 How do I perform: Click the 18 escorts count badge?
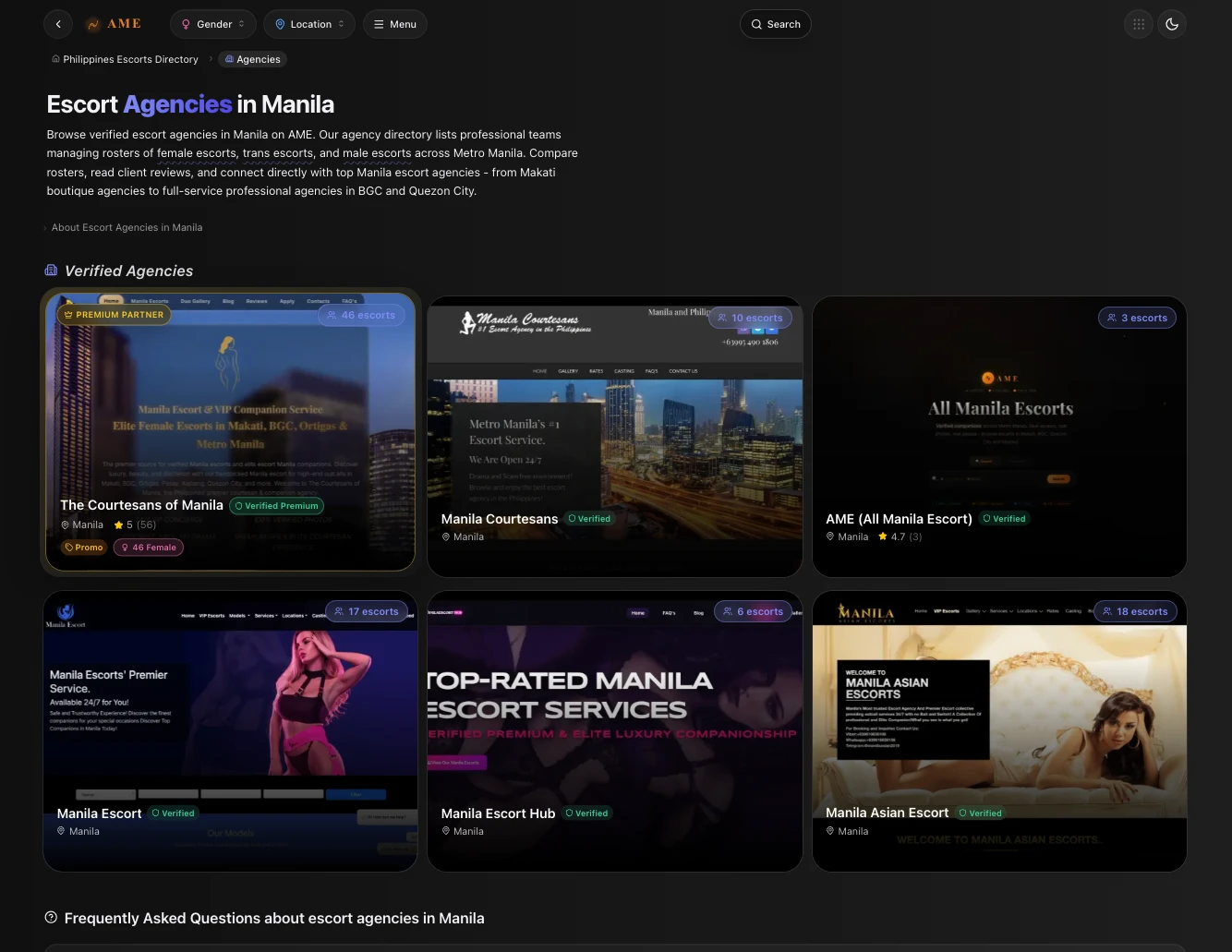(x=1135, y=611)
